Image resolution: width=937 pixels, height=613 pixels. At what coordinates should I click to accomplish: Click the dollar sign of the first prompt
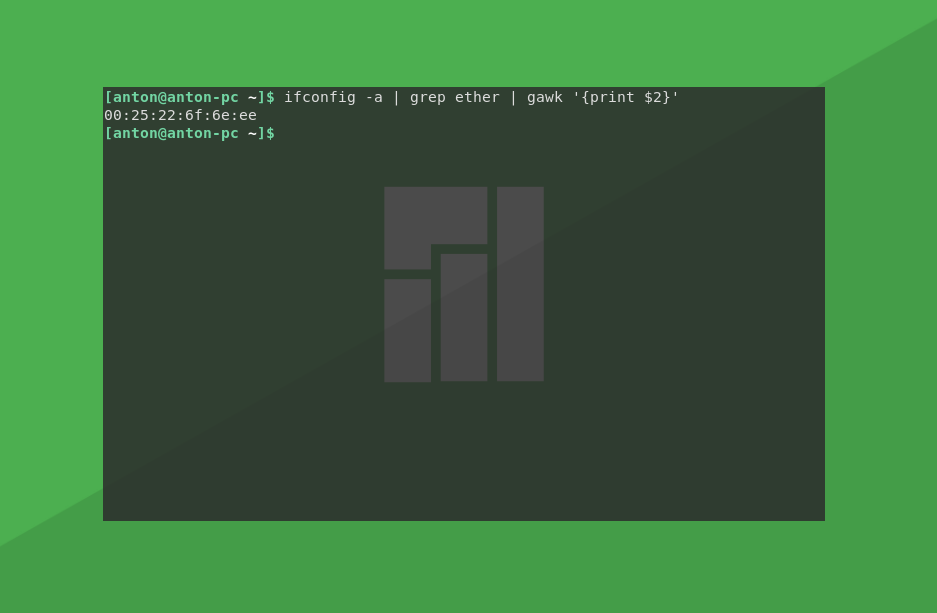click(270, 97)
